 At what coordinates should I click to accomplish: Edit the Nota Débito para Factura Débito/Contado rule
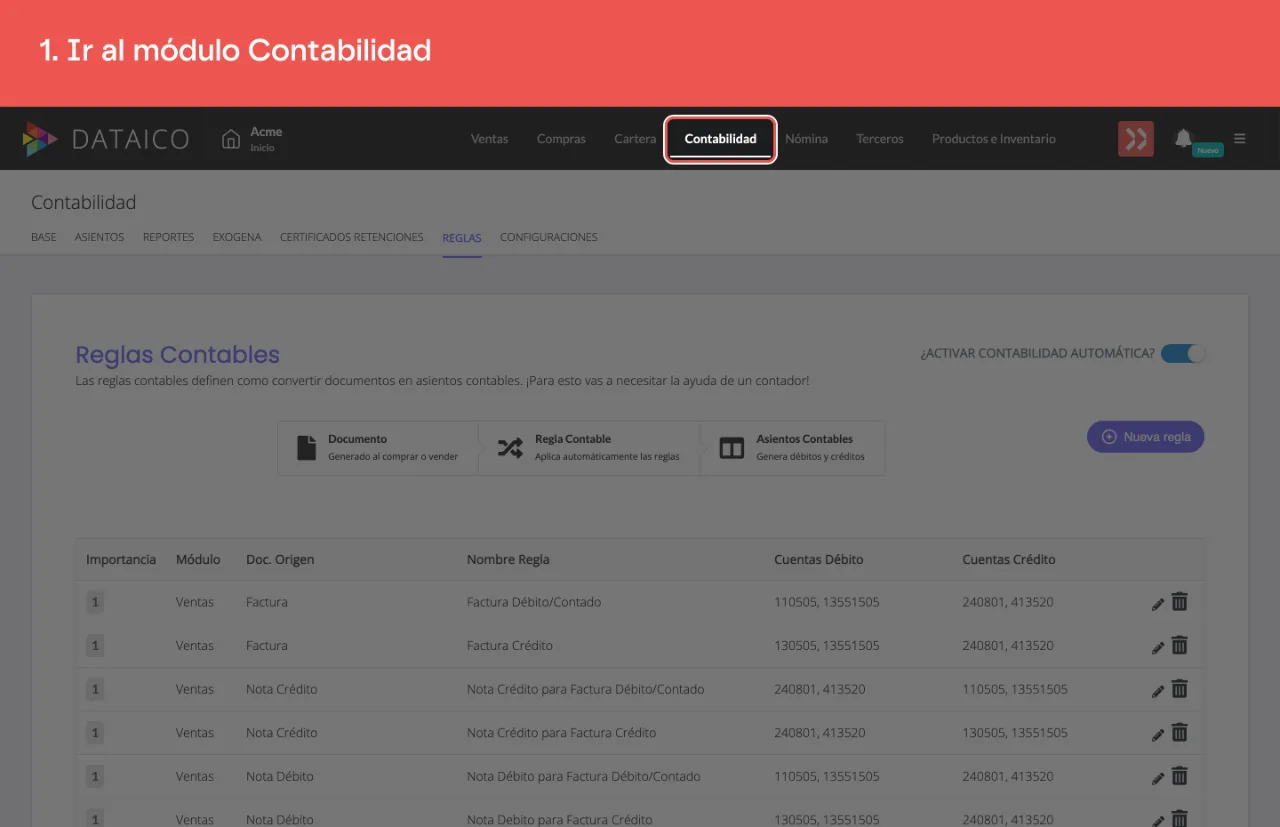(1158, 777)
